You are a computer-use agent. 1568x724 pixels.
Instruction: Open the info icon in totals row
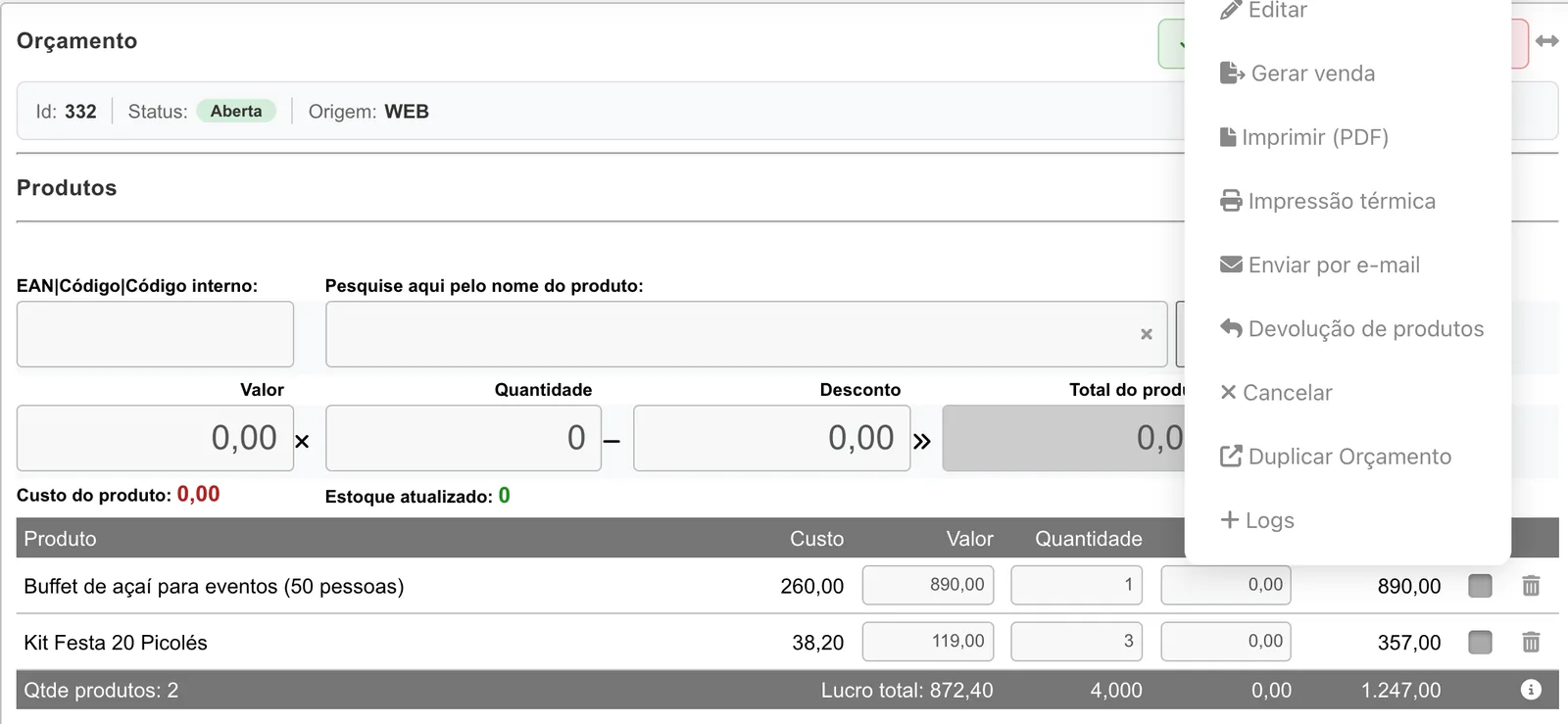(1531, 690)
